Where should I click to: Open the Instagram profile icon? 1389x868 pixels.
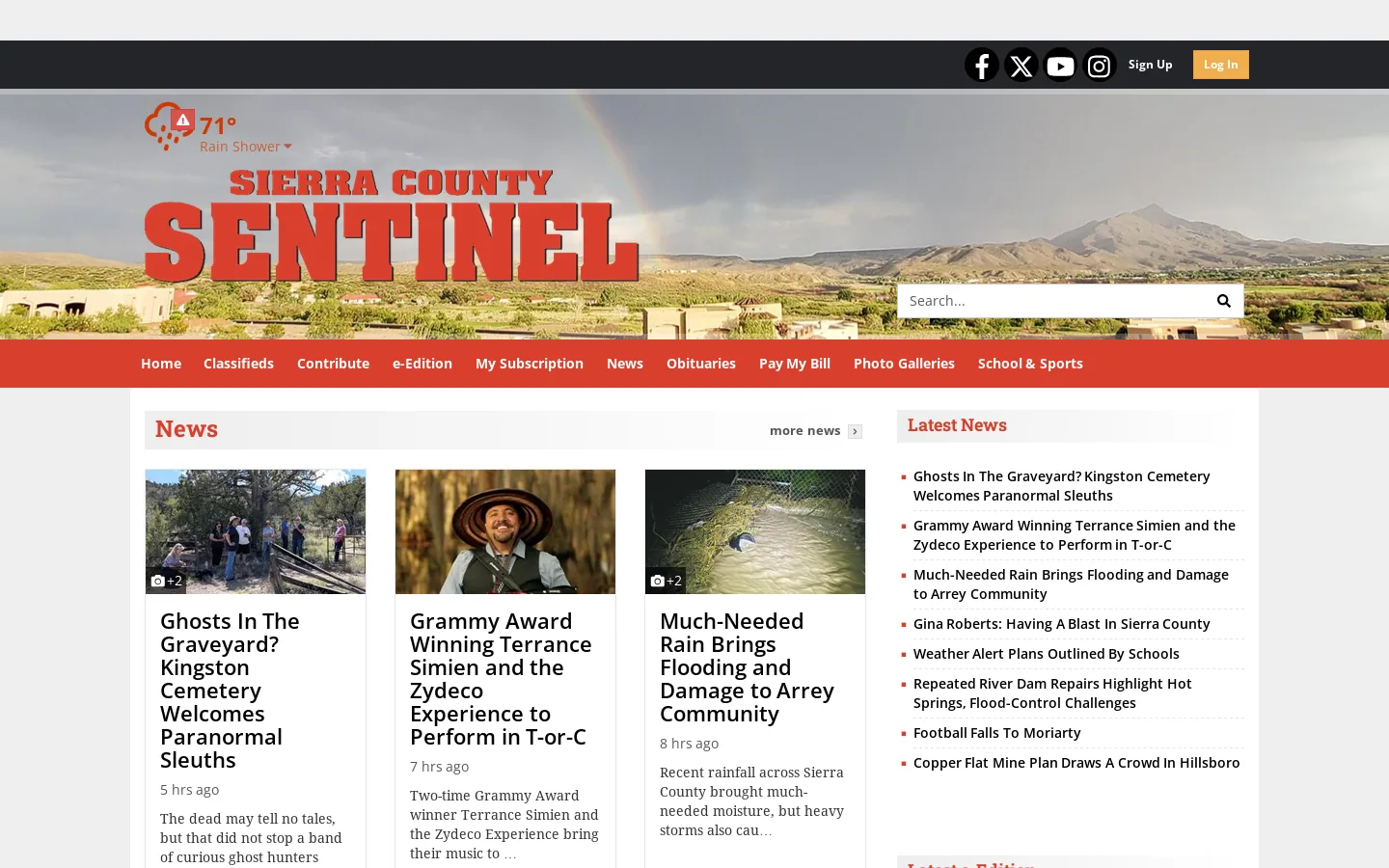(x=1099, y=65)
